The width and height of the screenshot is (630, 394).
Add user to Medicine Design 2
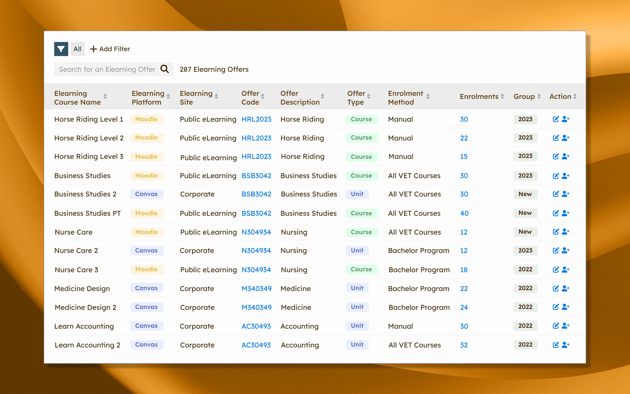565,307
